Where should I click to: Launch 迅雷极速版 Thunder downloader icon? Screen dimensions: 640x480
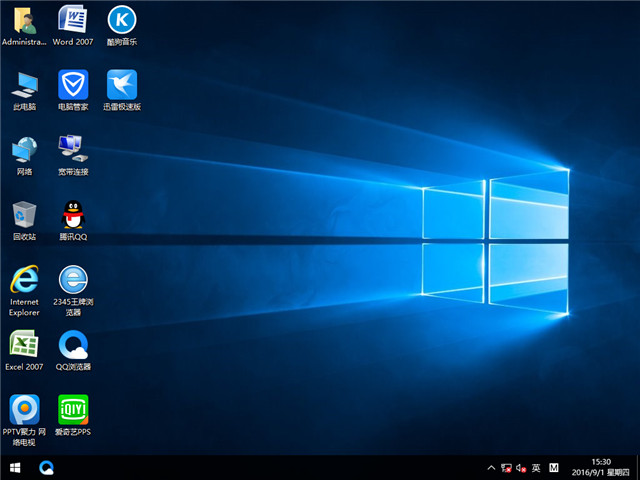tap(121, 85)
